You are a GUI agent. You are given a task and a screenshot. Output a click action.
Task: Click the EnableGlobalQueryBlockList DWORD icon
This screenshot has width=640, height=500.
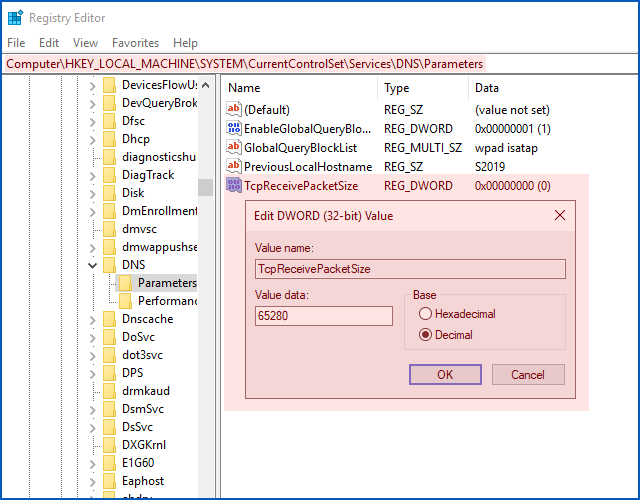233,129
